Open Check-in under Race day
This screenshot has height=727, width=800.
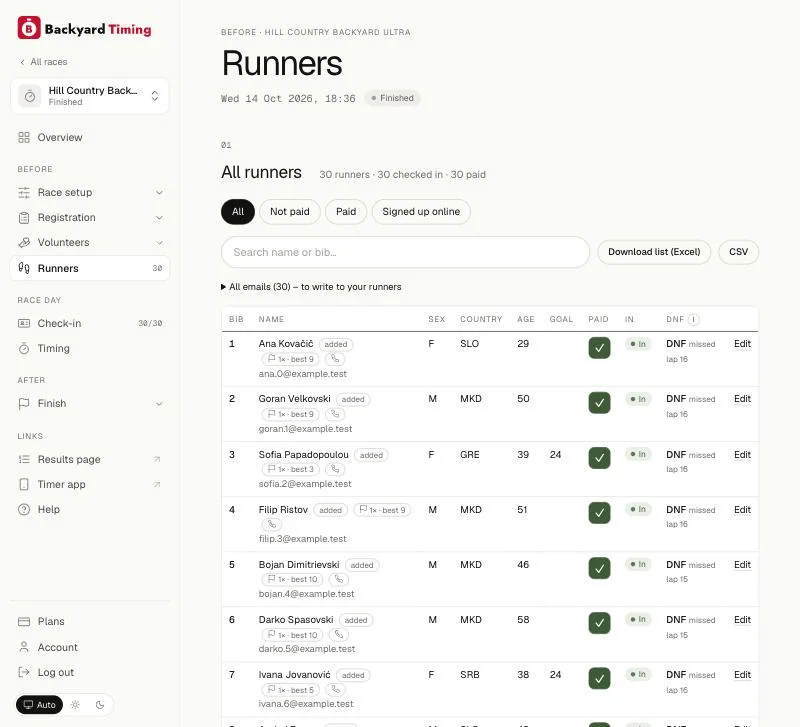pyautogui.click(x=90, y=323)
